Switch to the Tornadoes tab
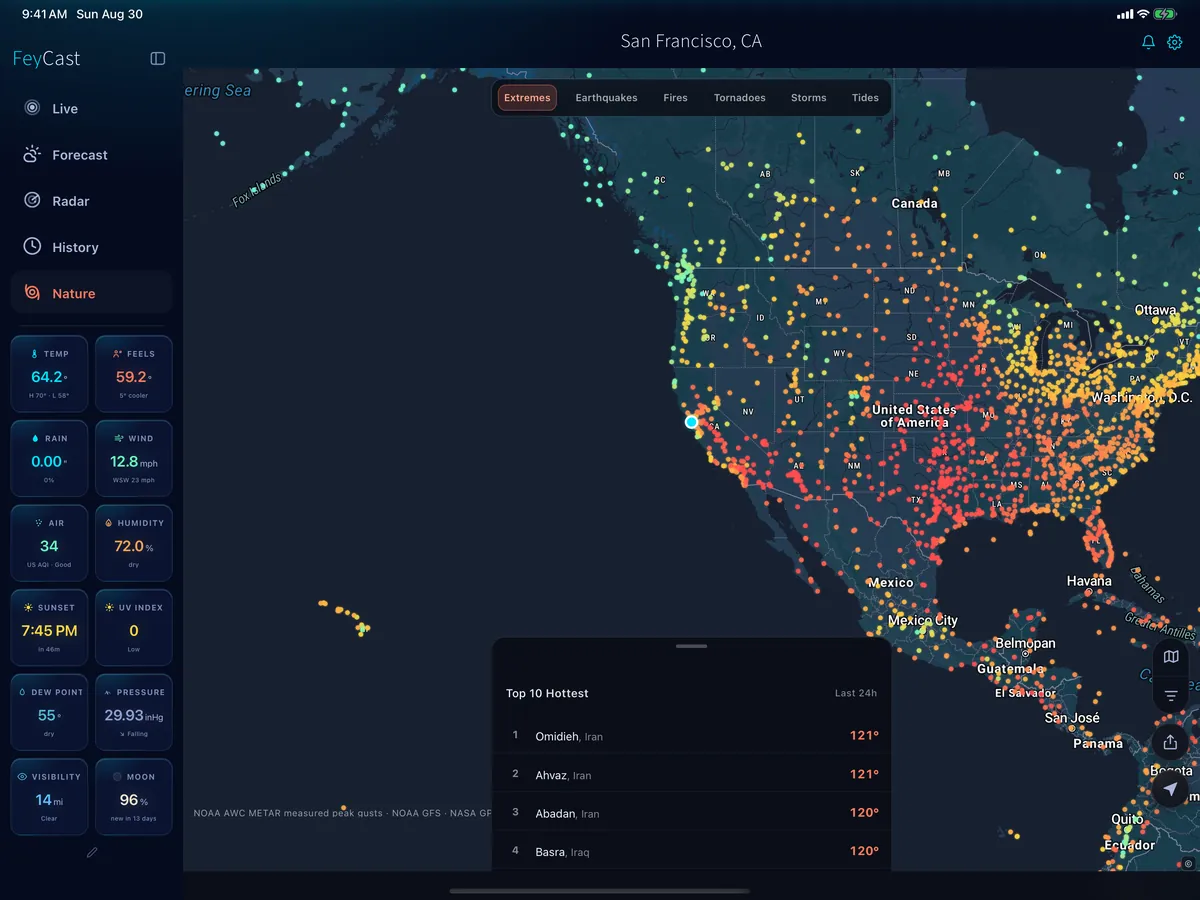The image size is (1200, 900). pyautogui.click(x=739, y=98)
